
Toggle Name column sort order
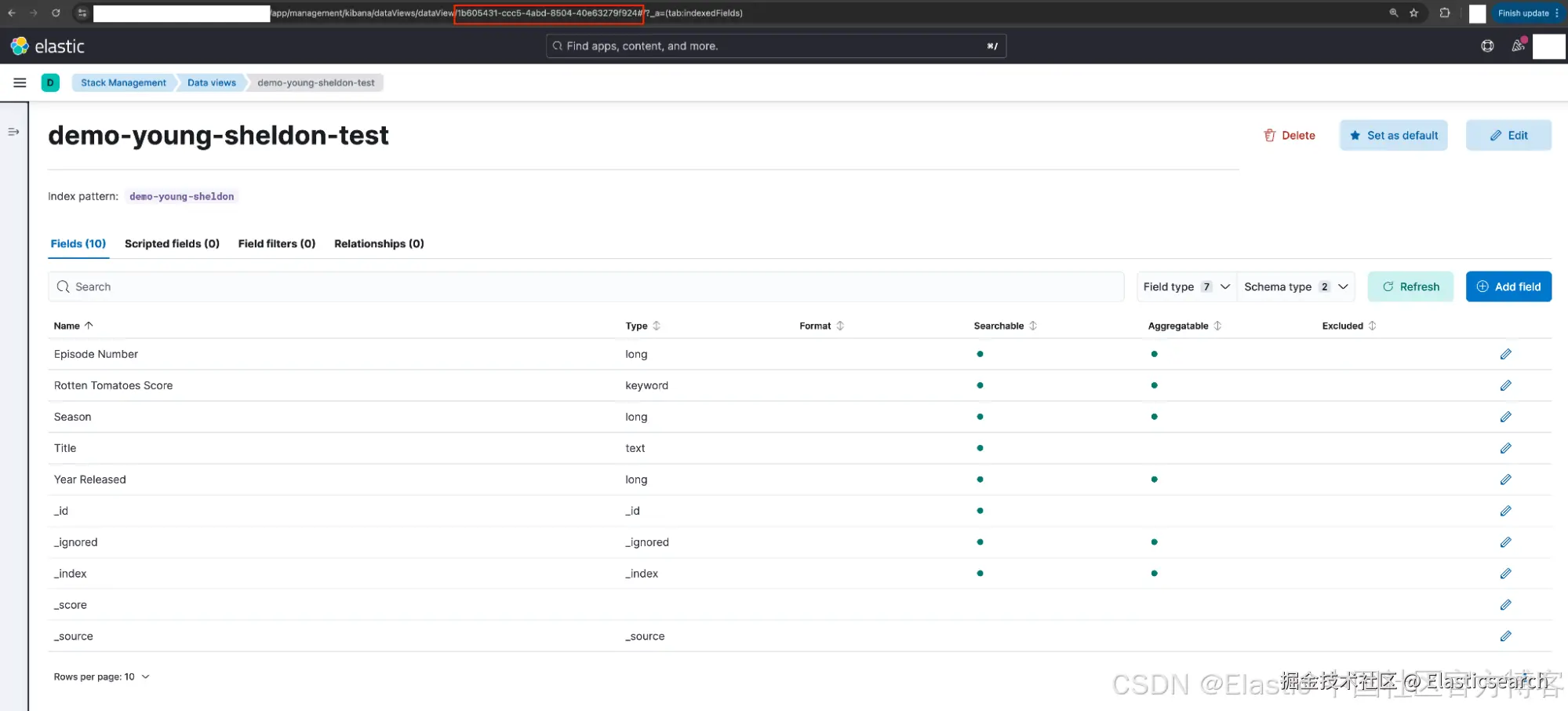pos(73,326)
